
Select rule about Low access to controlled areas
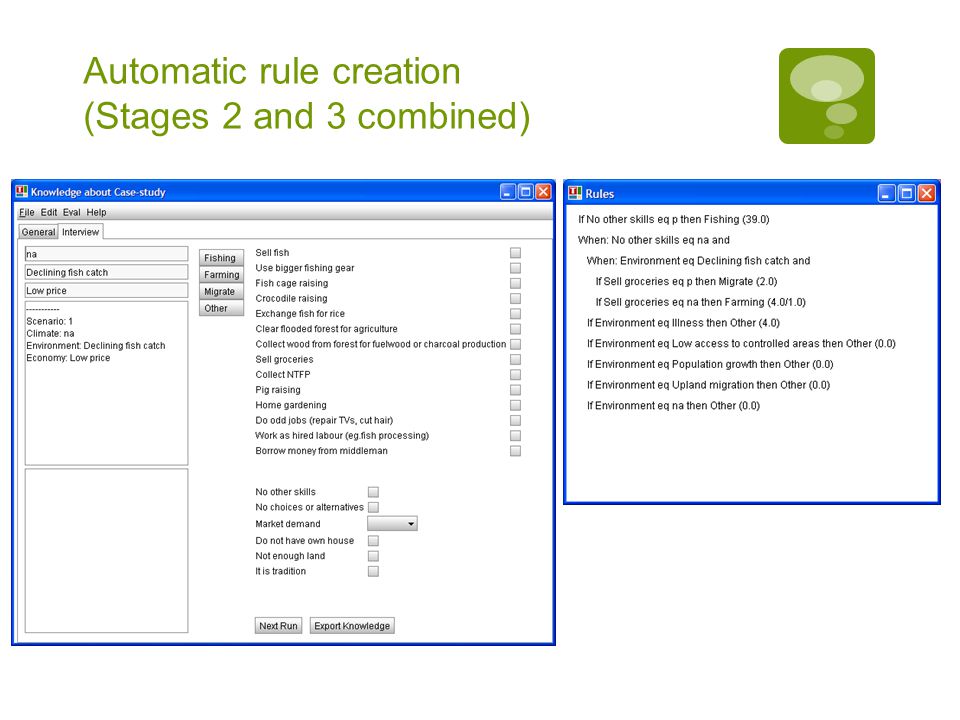coord(741,343)
